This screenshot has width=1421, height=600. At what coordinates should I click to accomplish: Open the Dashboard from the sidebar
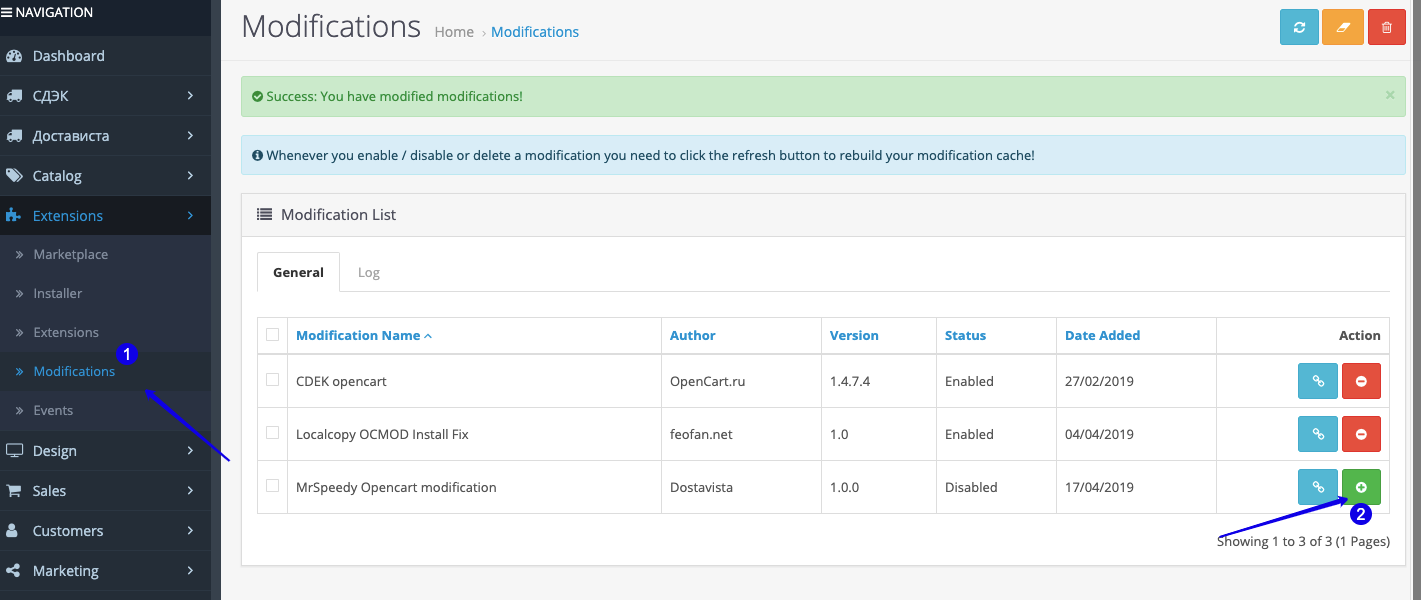(68, 56)
